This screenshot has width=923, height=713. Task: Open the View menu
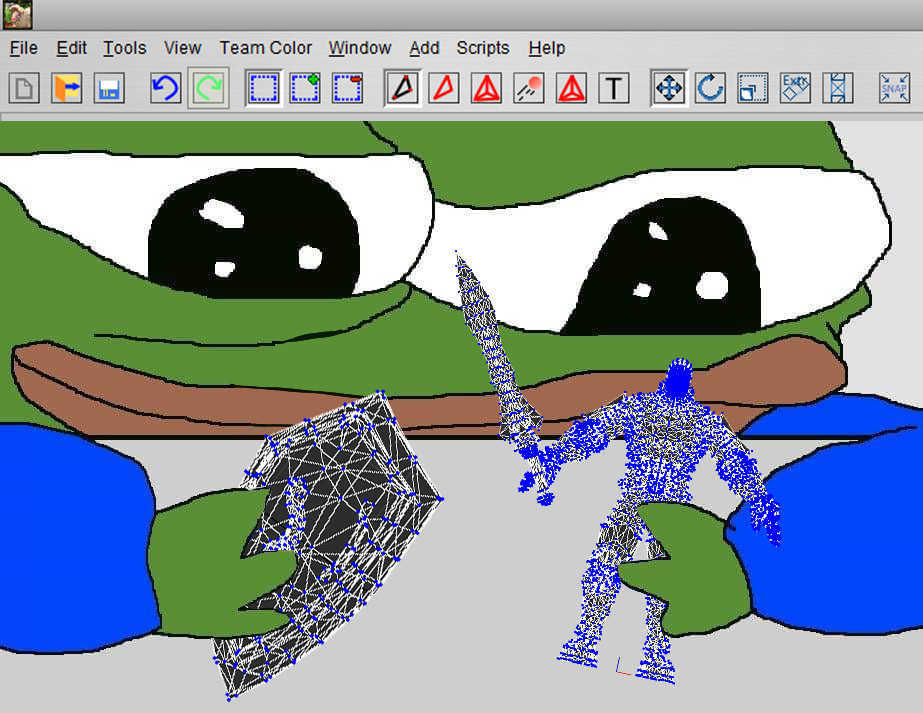click(x=182, y=48)
